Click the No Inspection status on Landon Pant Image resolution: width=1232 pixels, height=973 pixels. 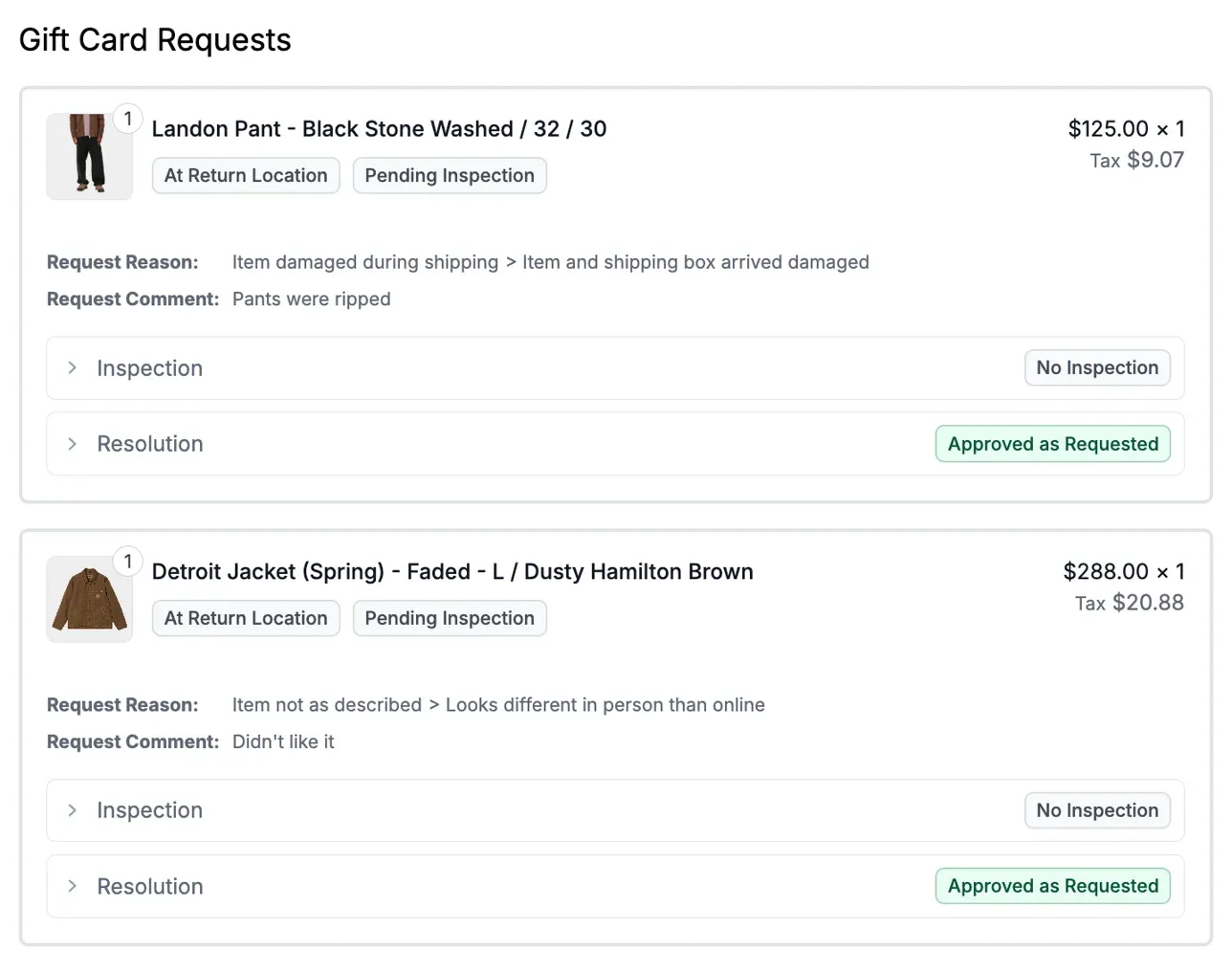[1097, 367]
